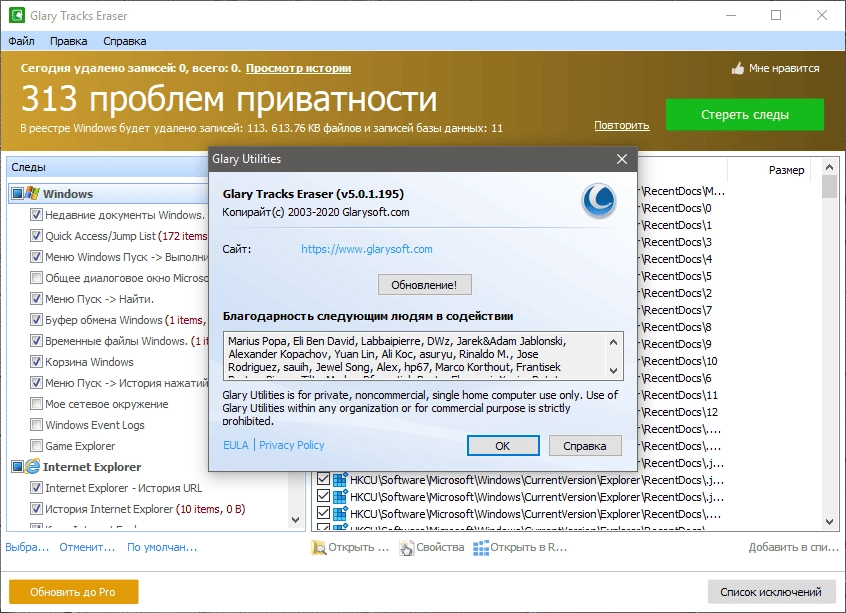The width and height of the screenshot is (846, 613).
Task: Click the tree panel scroll-down arrow
Action: click(295, 520)
